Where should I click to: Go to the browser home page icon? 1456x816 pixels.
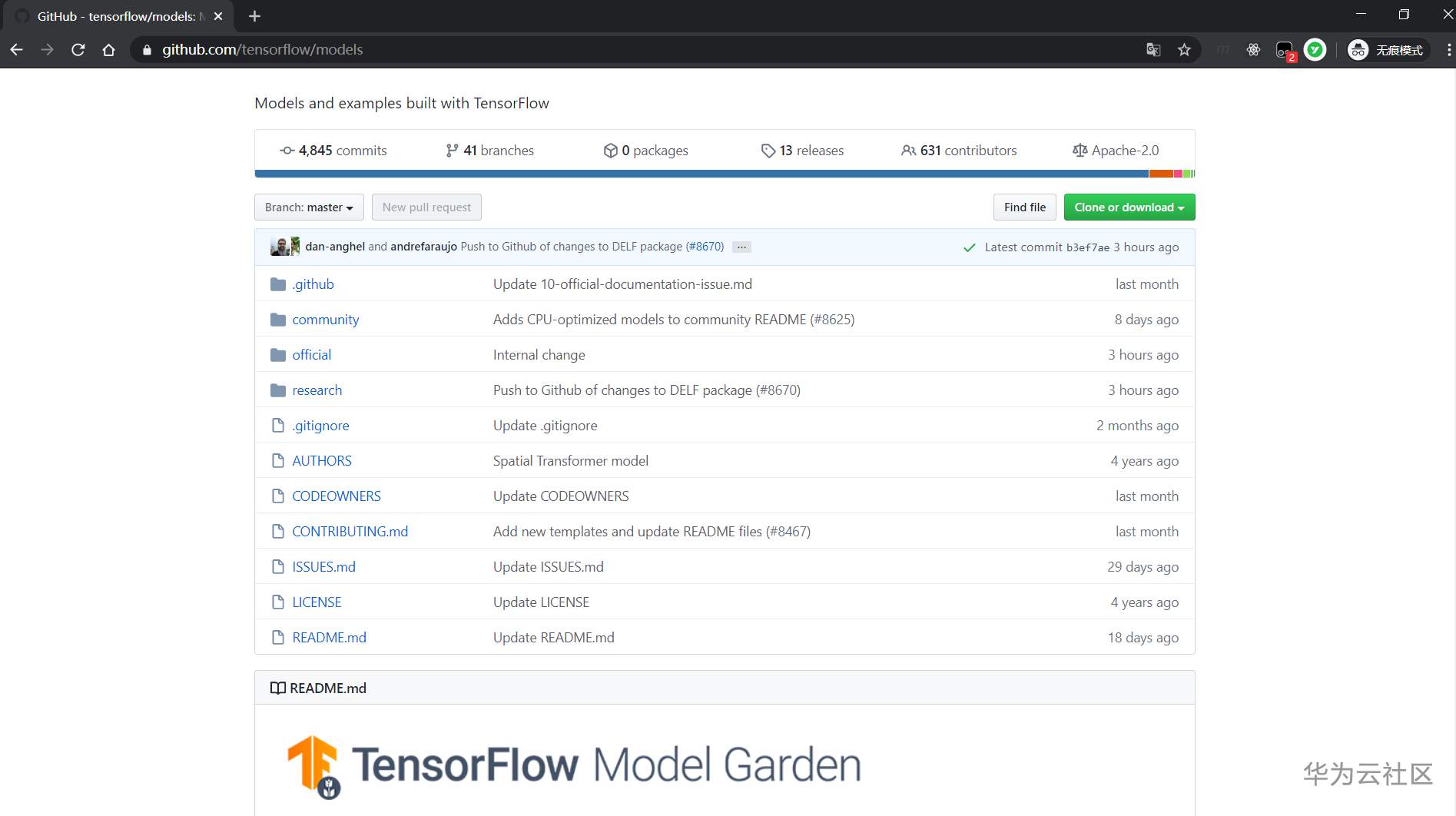pos(109,50)
